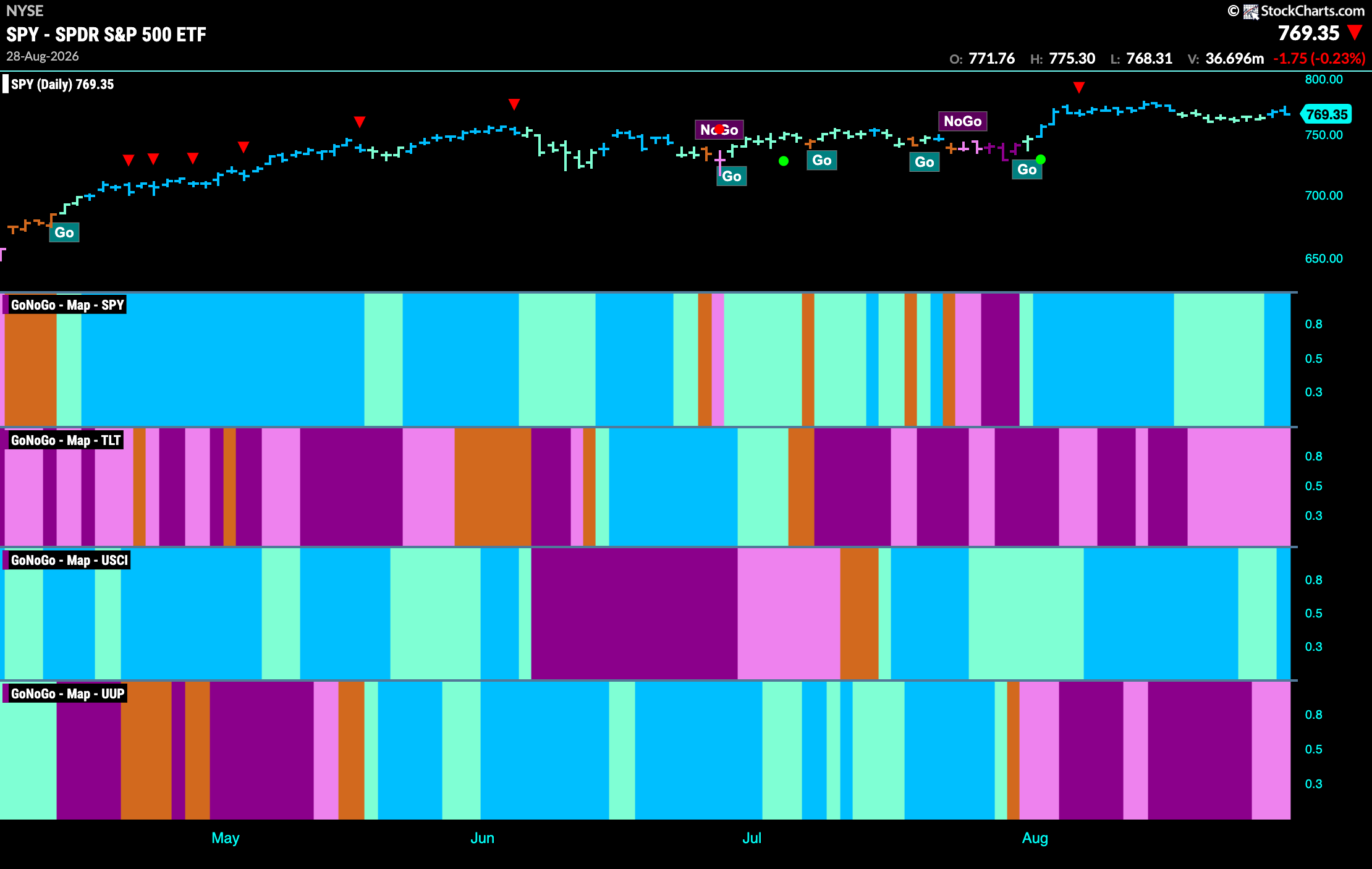Click the Go label near the August start
The height and width of the screenshot is (869, 1372).
[1027, 169]
